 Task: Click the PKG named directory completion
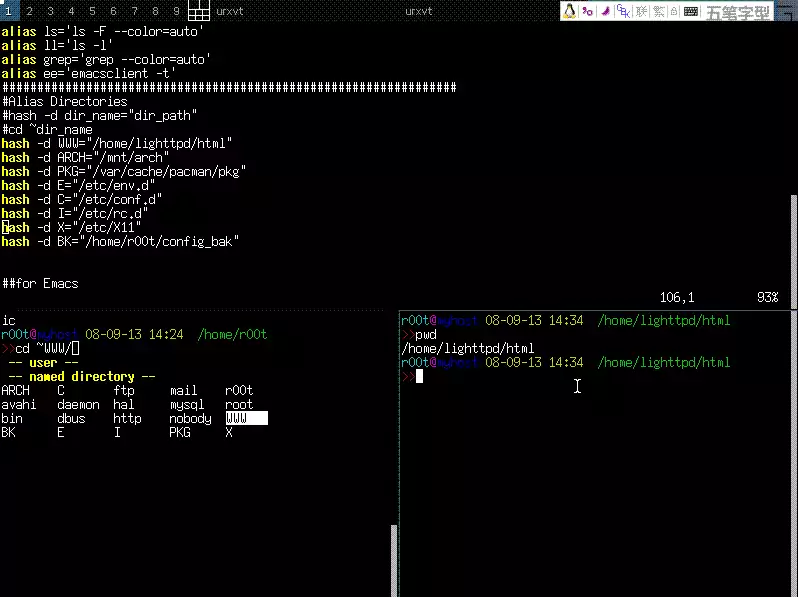click(179, 432)
